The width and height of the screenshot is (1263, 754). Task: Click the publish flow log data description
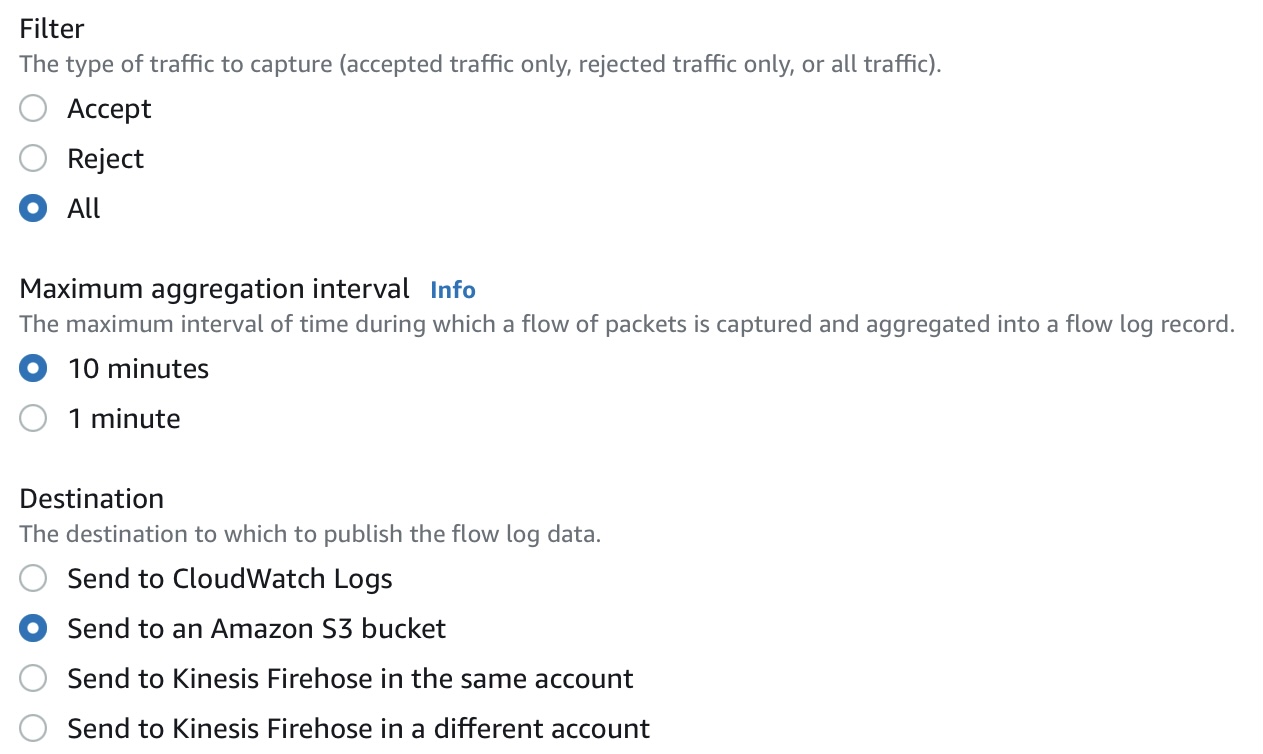[x=310, y=534]
